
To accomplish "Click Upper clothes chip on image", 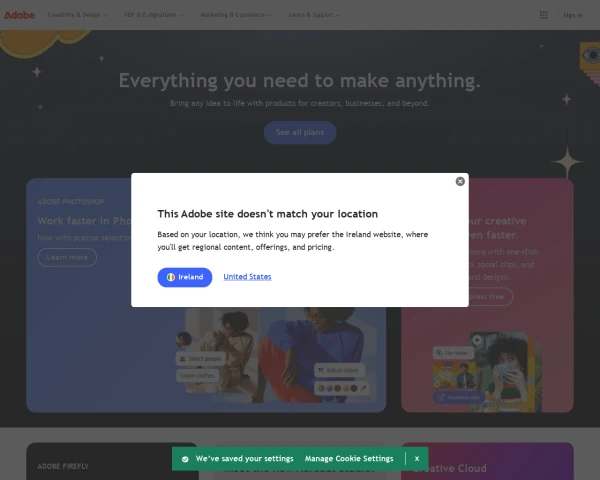I will (x=197, y=376).
